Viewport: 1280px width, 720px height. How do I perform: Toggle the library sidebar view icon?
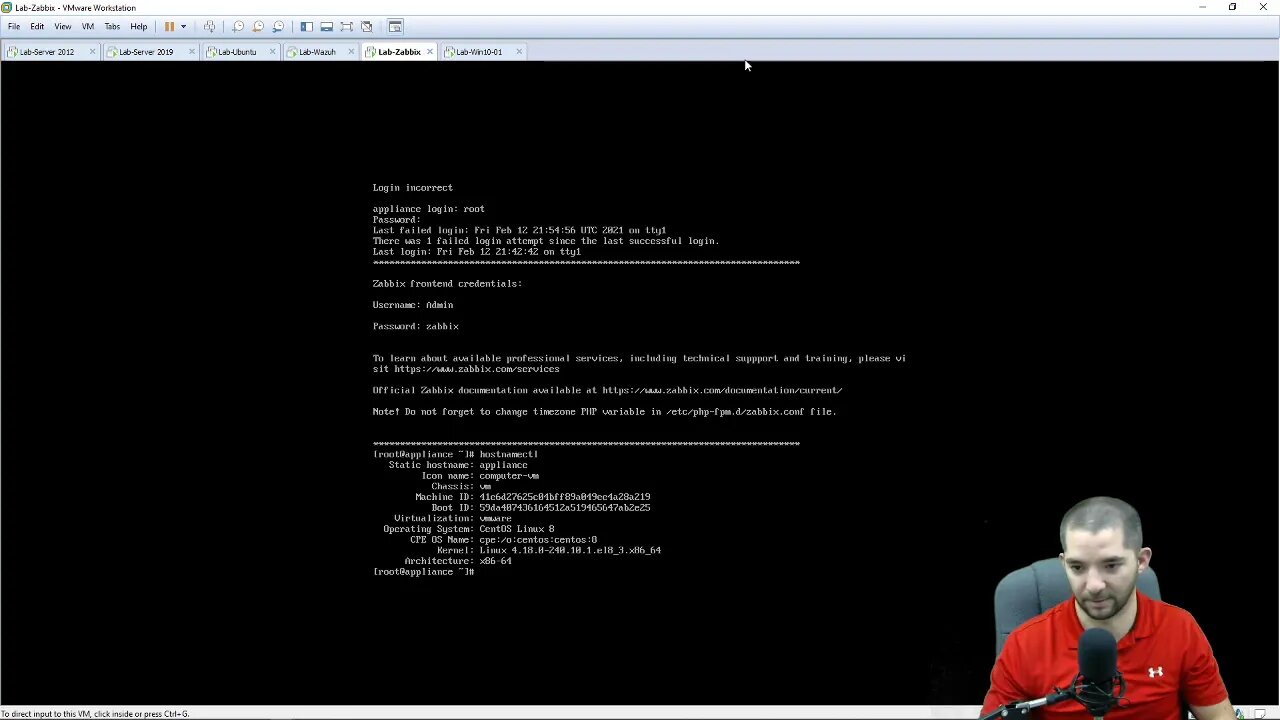pos(307,27)
